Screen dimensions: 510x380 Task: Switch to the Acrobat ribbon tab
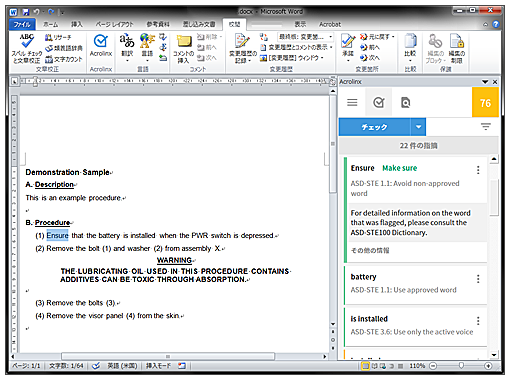point(330,24)
